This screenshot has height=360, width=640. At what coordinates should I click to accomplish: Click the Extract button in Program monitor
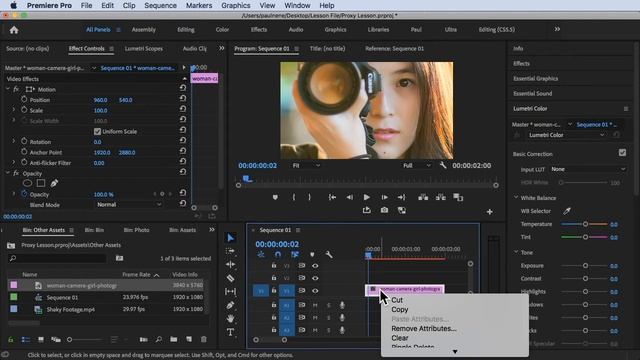pyautogui.click(x=440, y=197)
